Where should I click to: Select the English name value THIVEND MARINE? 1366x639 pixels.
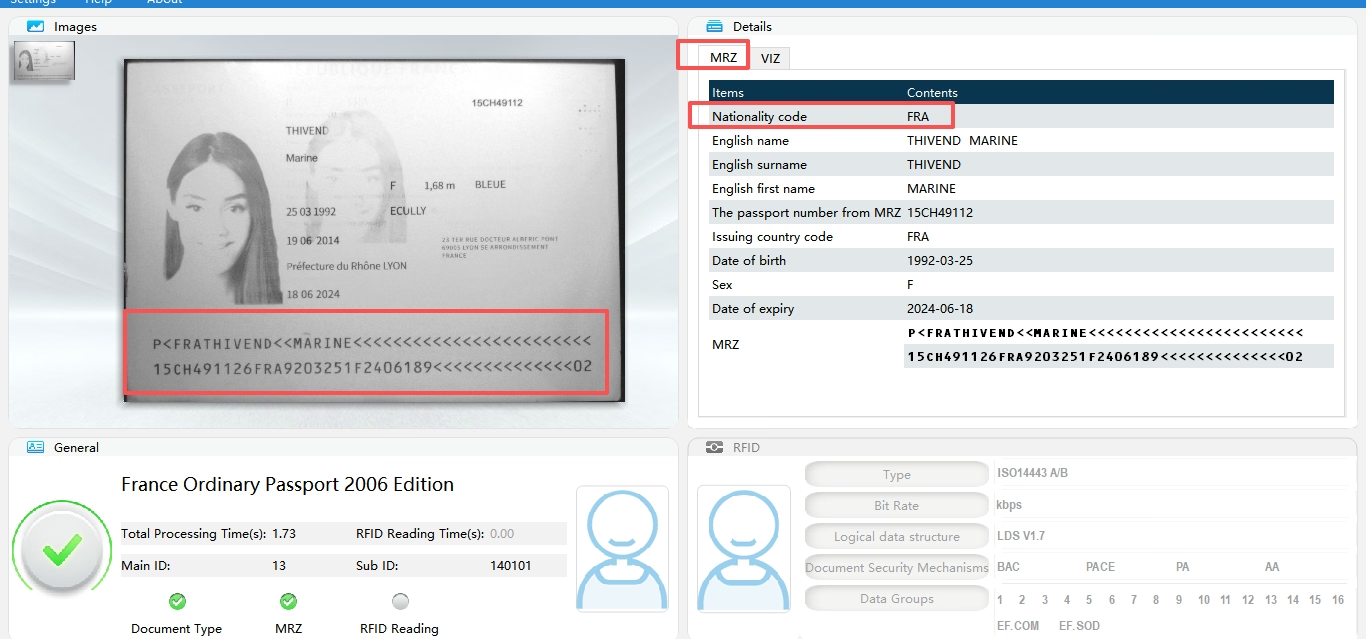962,140
